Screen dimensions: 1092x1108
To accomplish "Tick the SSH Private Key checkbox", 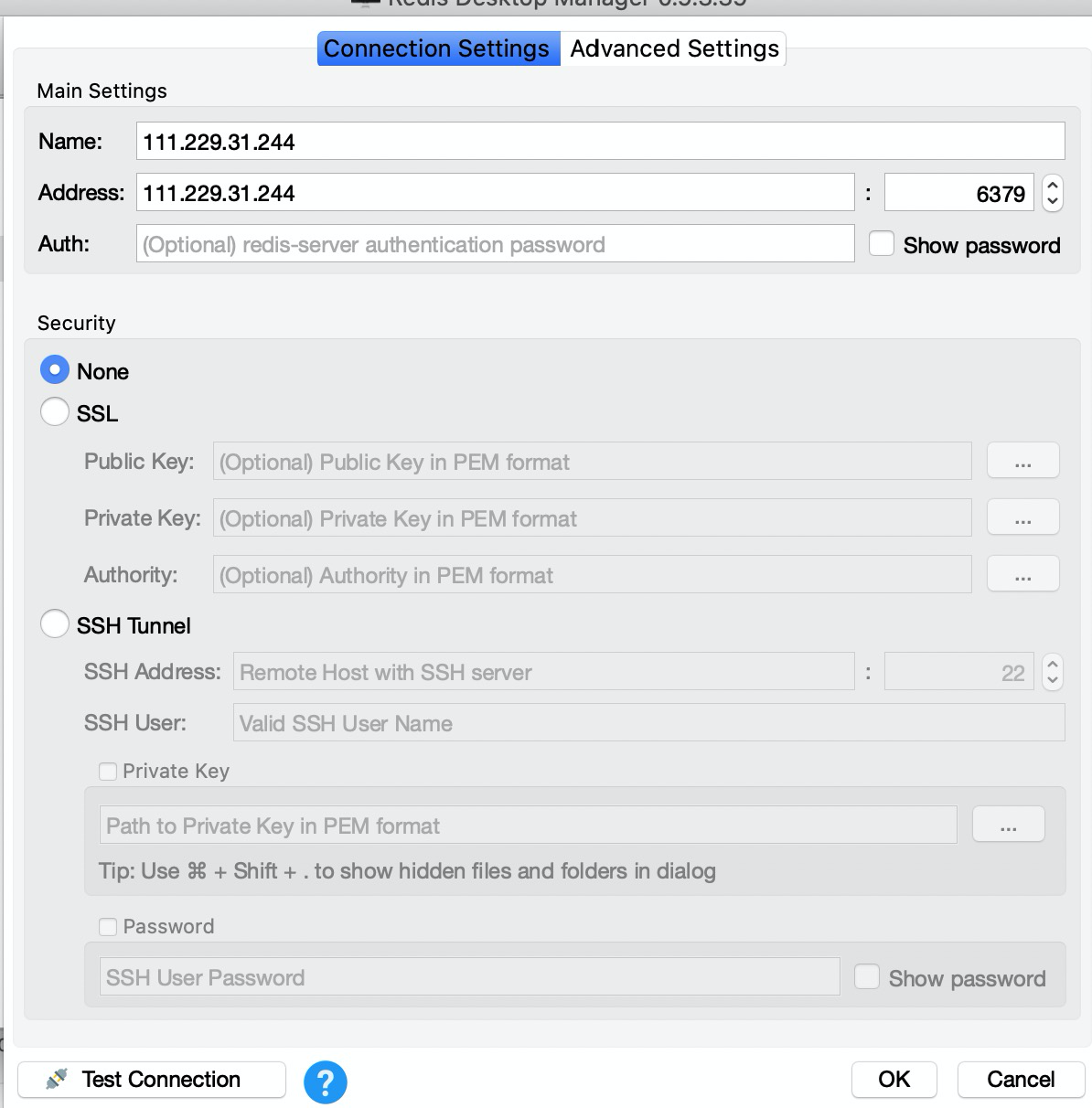I will [x=108, y=771].
